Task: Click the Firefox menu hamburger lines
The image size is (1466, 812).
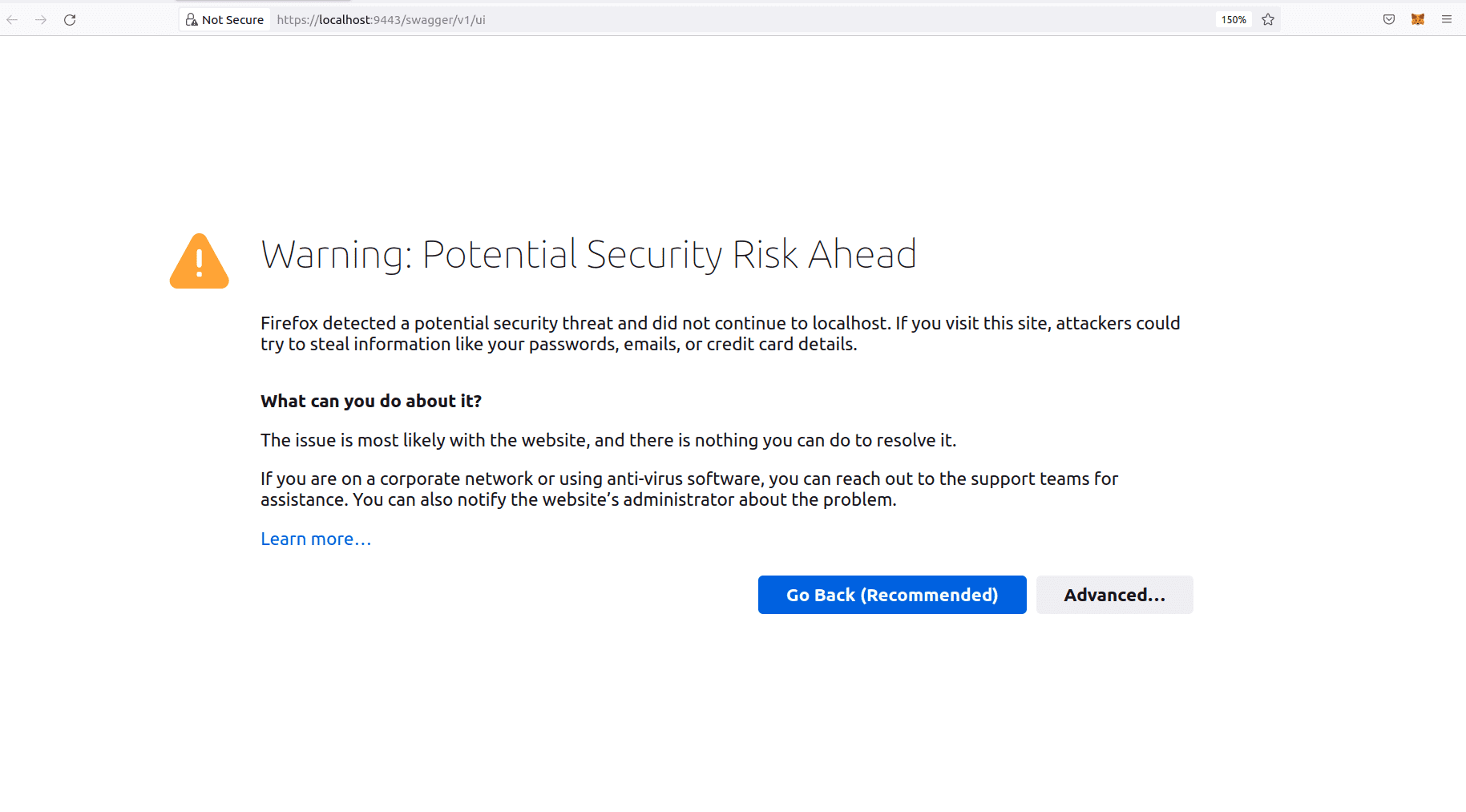Action: 1448,19
